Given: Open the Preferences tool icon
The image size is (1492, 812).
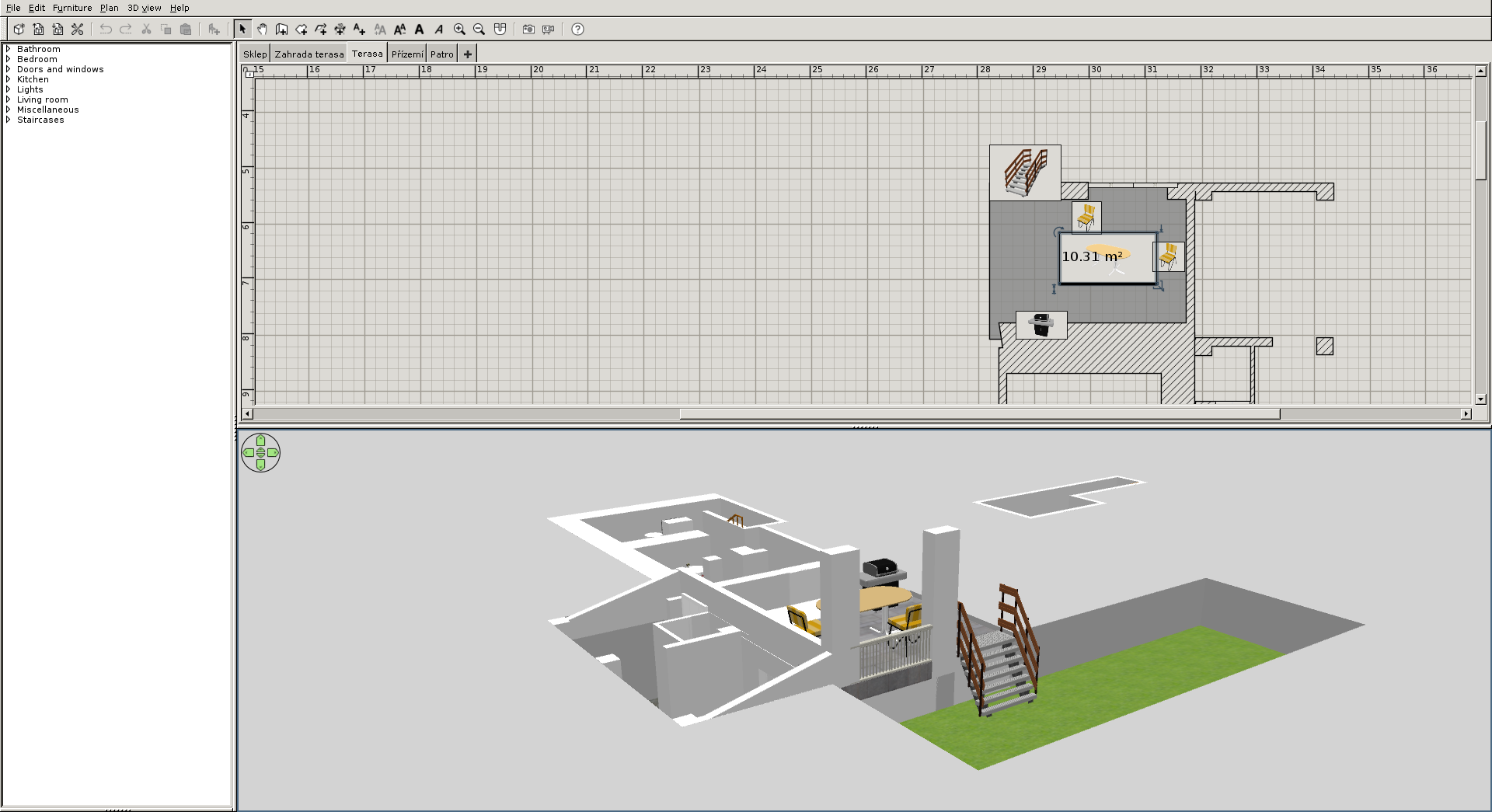Looking at the screenshot, I should pos(77,30).
